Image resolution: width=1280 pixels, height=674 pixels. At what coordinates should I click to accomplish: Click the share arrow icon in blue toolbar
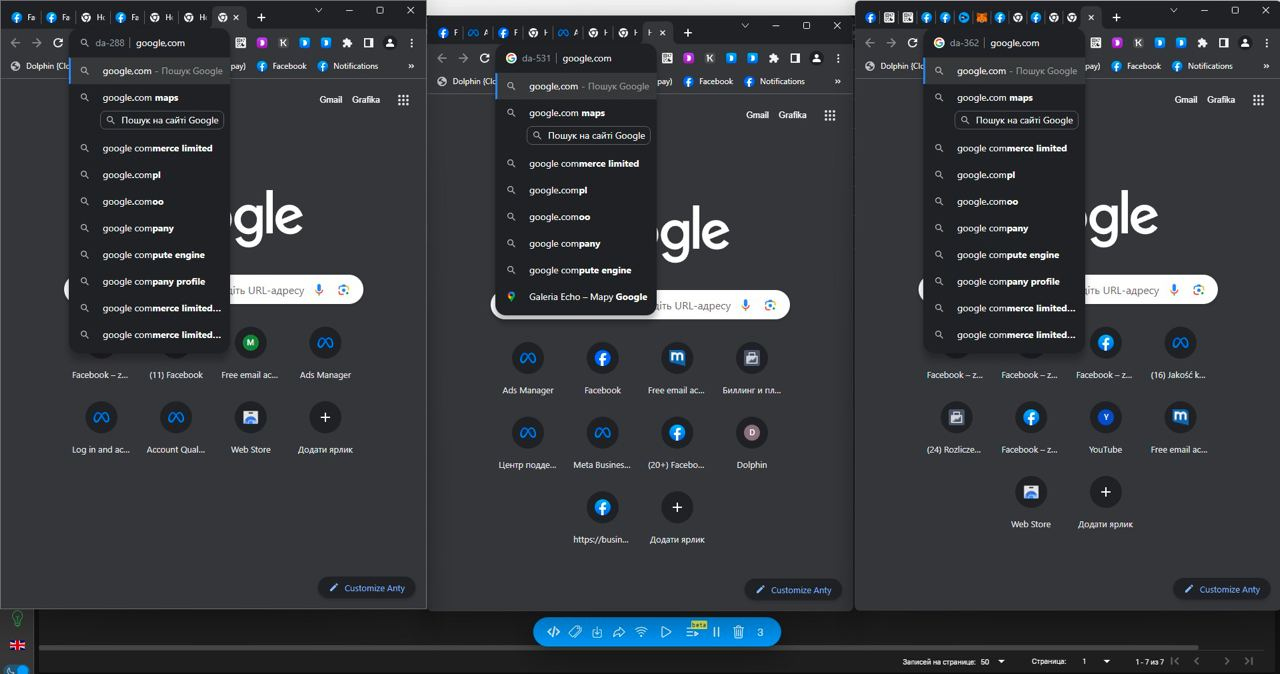pos(619,632)
